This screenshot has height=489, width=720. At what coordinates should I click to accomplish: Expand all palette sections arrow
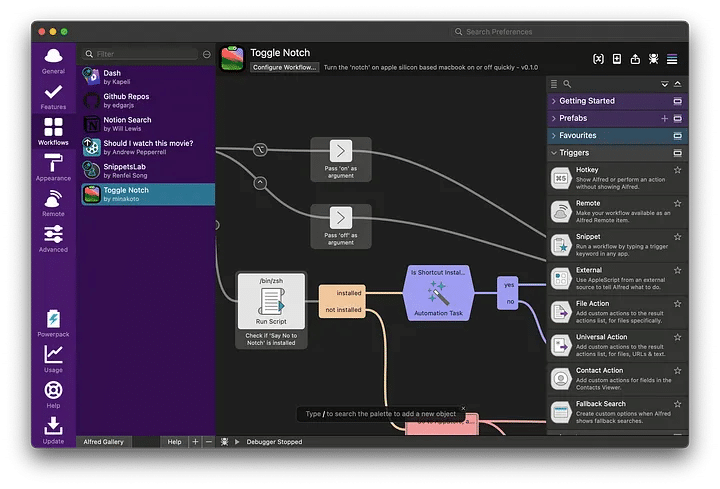click(x=664, y=84)
